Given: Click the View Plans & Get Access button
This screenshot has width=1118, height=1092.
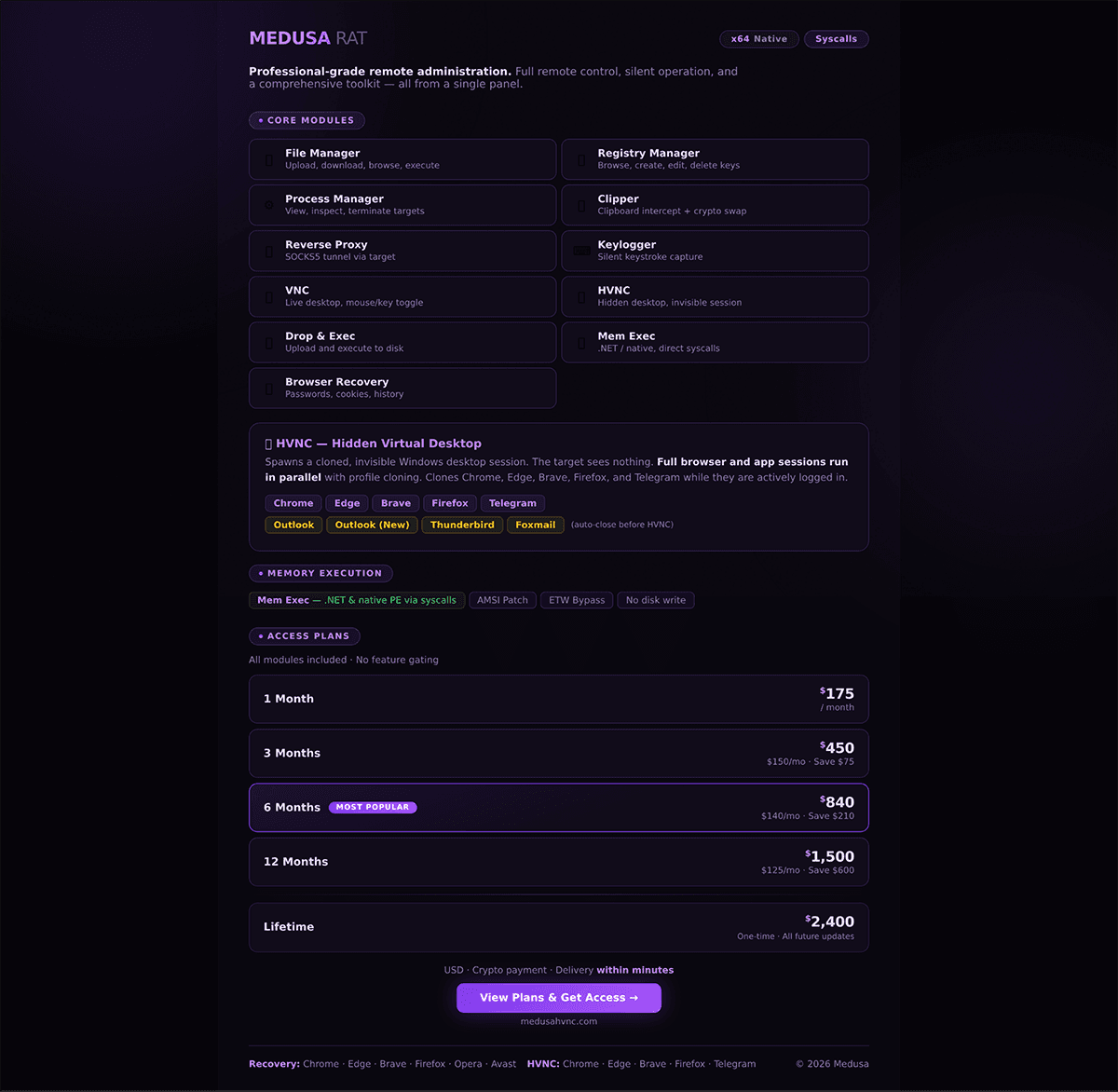Looking at the screenshot, I should tap(559, 998).
